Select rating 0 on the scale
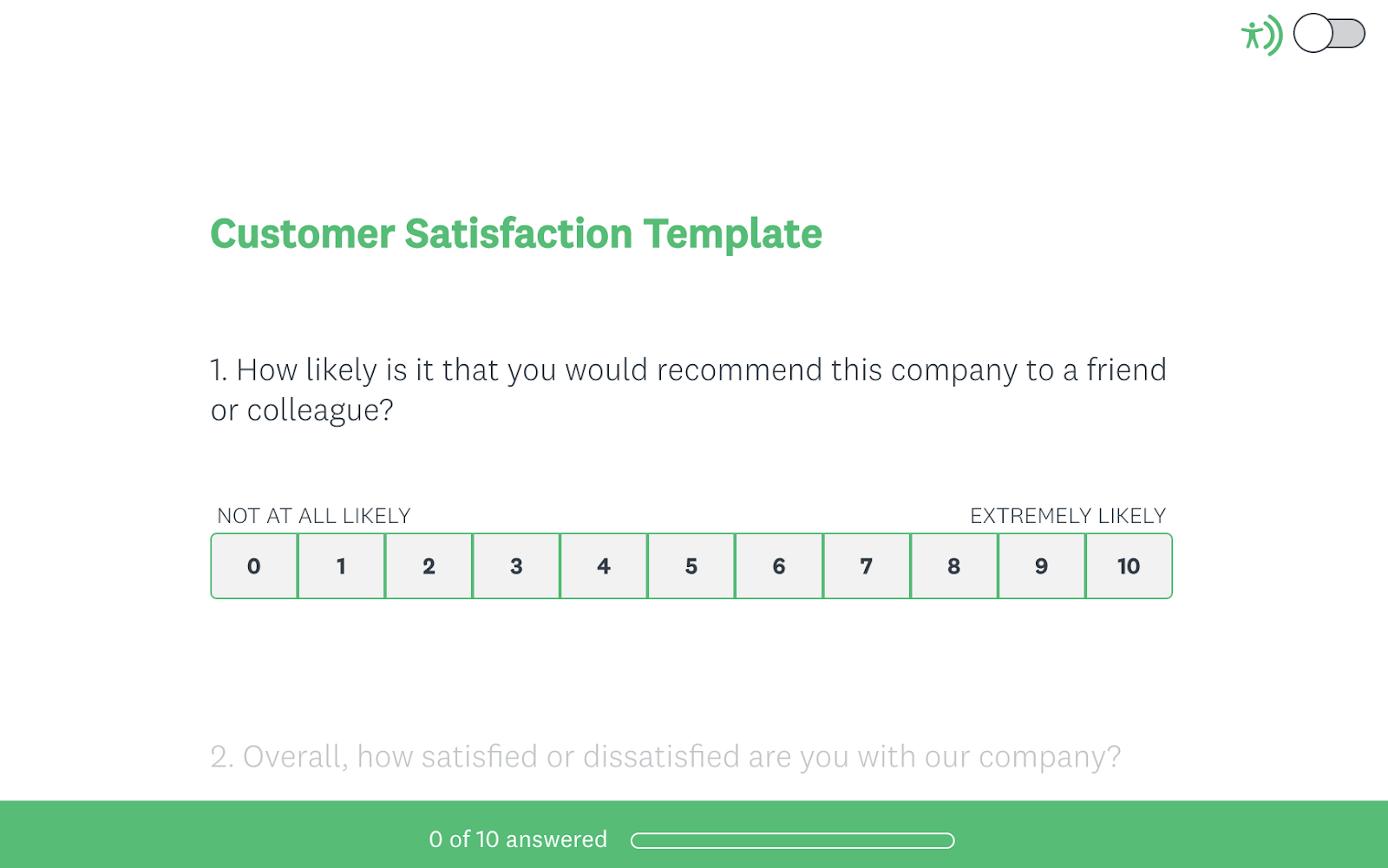This screenshot has height=868, width=1388. click(x=254, y=566)
